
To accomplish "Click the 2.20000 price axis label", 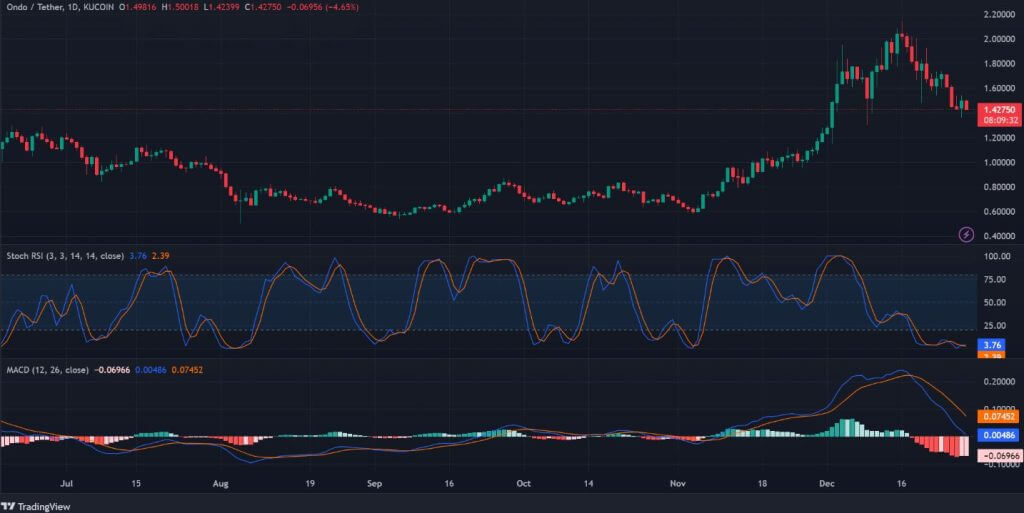I will click(x=999, y=14).
